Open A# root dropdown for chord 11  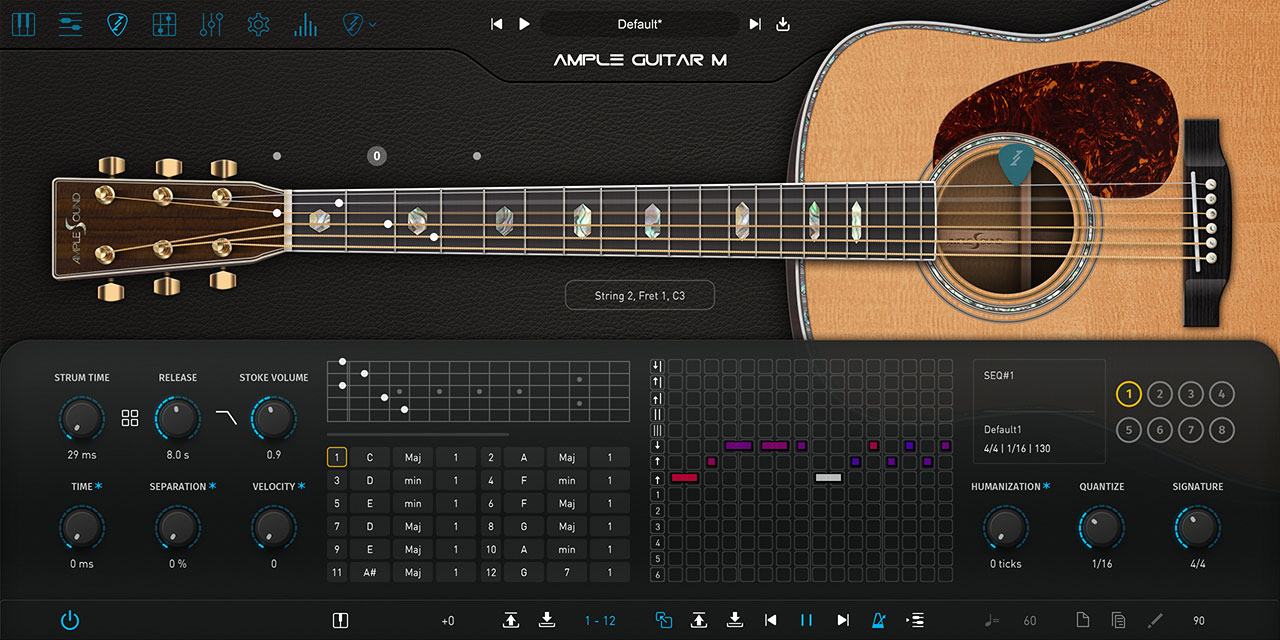pos(369,572)
